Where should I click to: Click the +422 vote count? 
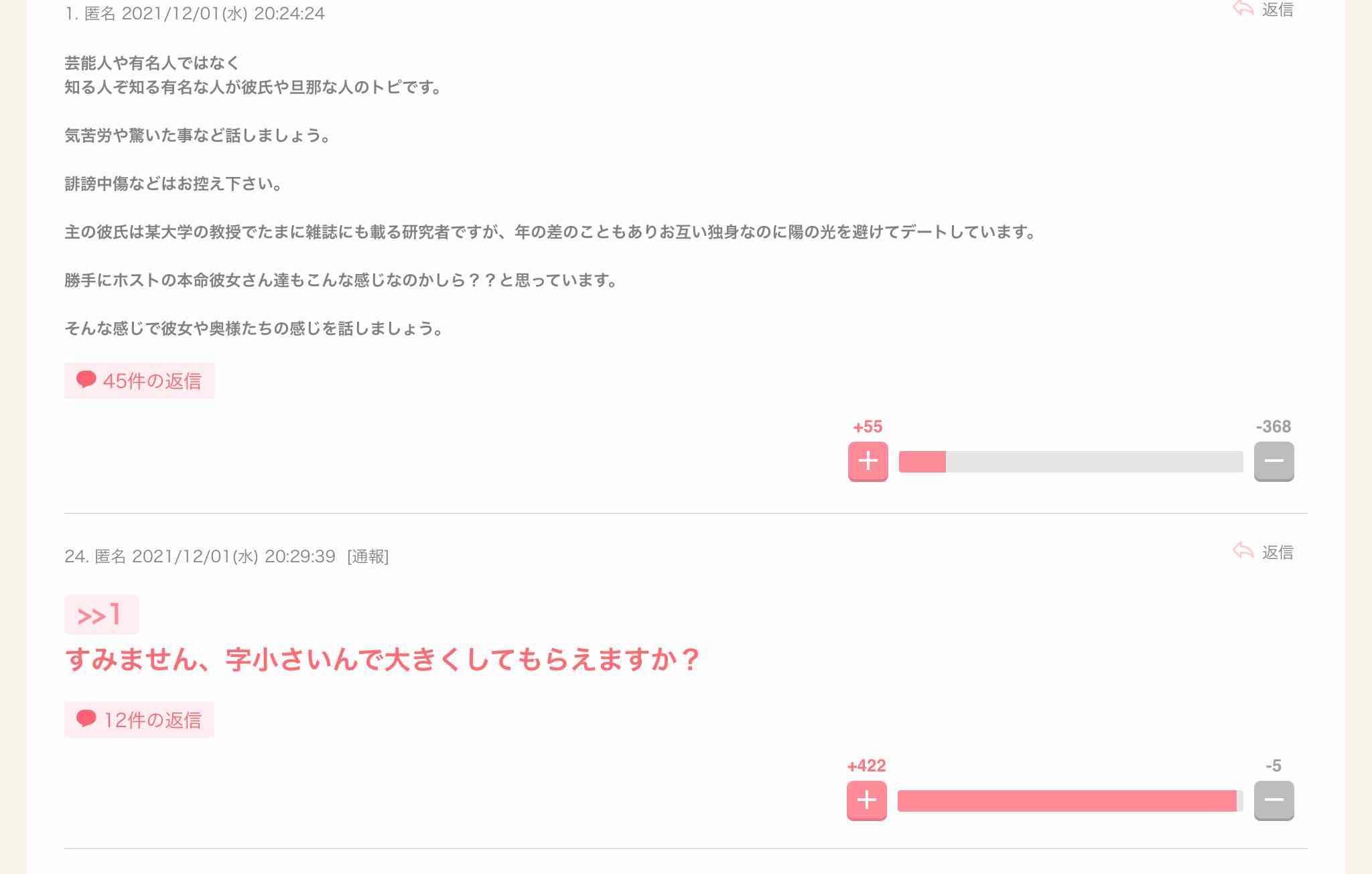866,765
